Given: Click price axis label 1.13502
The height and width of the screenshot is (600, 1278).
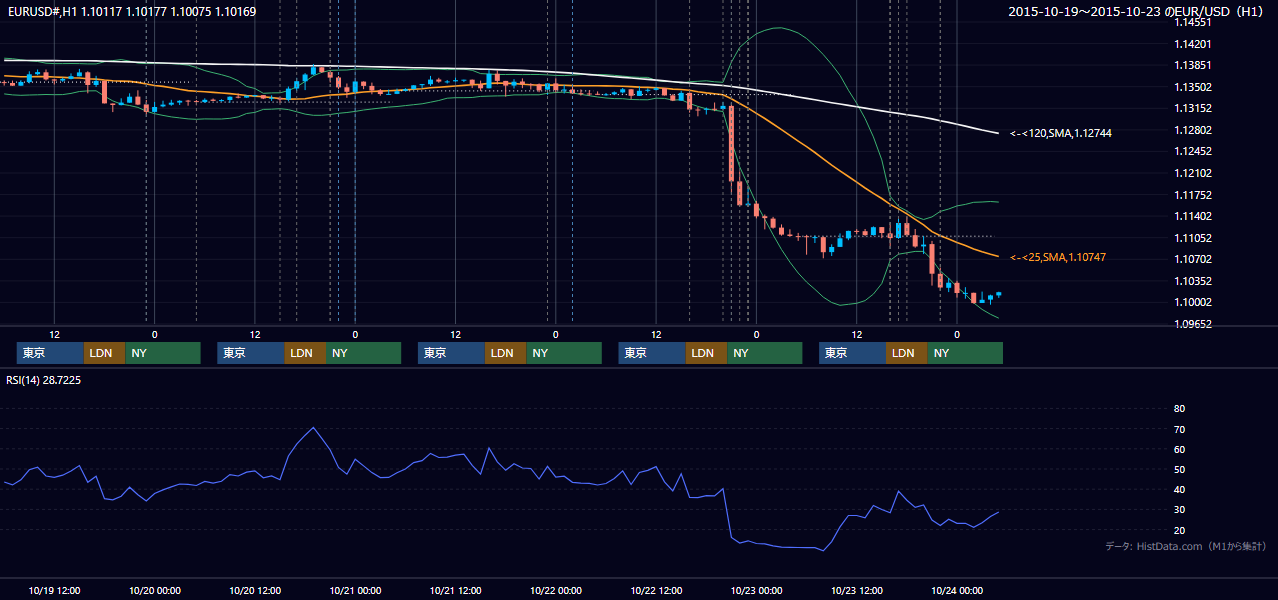Looking at the screenshot, I should pos(1194,87).
